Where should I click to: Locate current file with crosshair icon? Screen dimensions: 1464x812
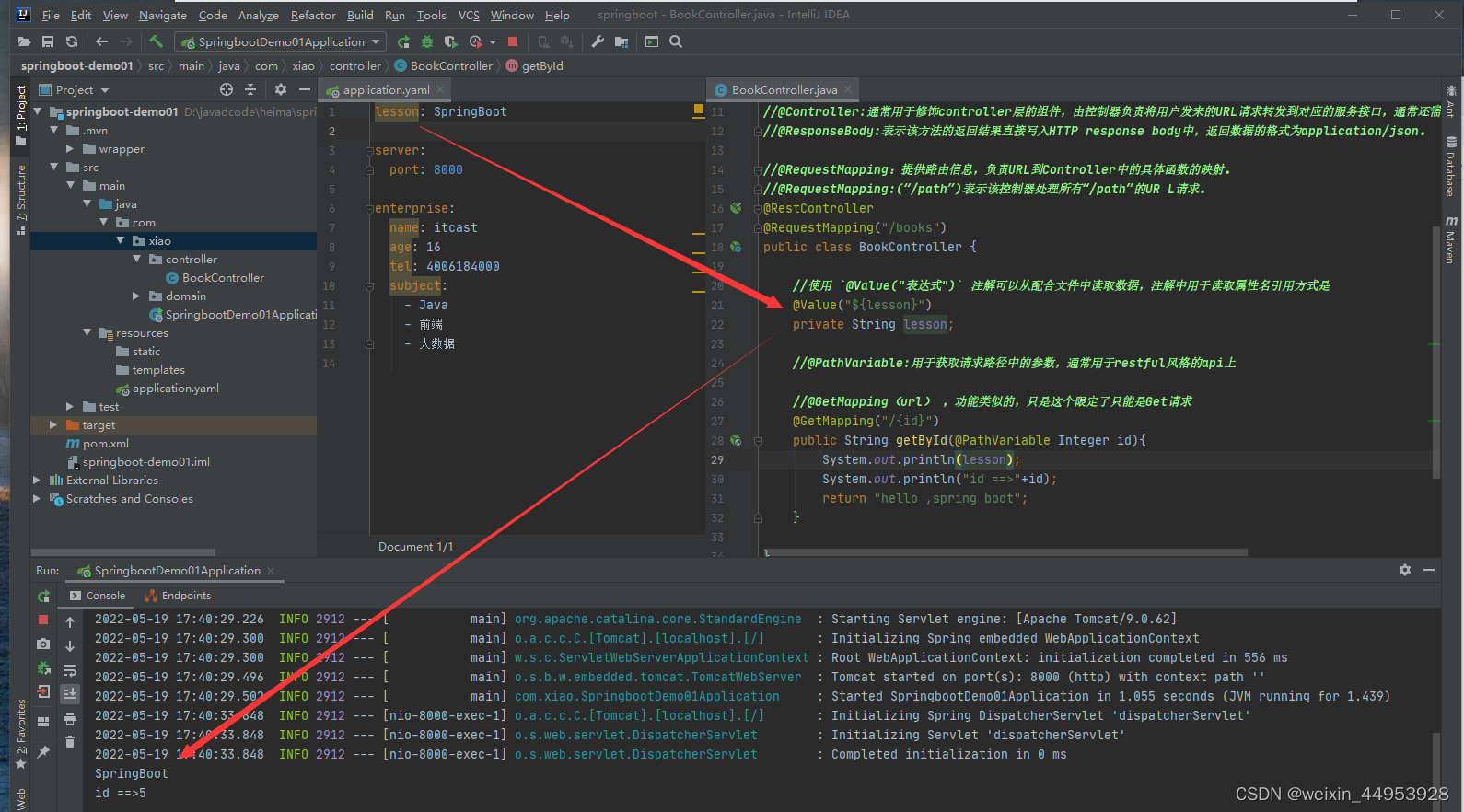tap(227, 89)
